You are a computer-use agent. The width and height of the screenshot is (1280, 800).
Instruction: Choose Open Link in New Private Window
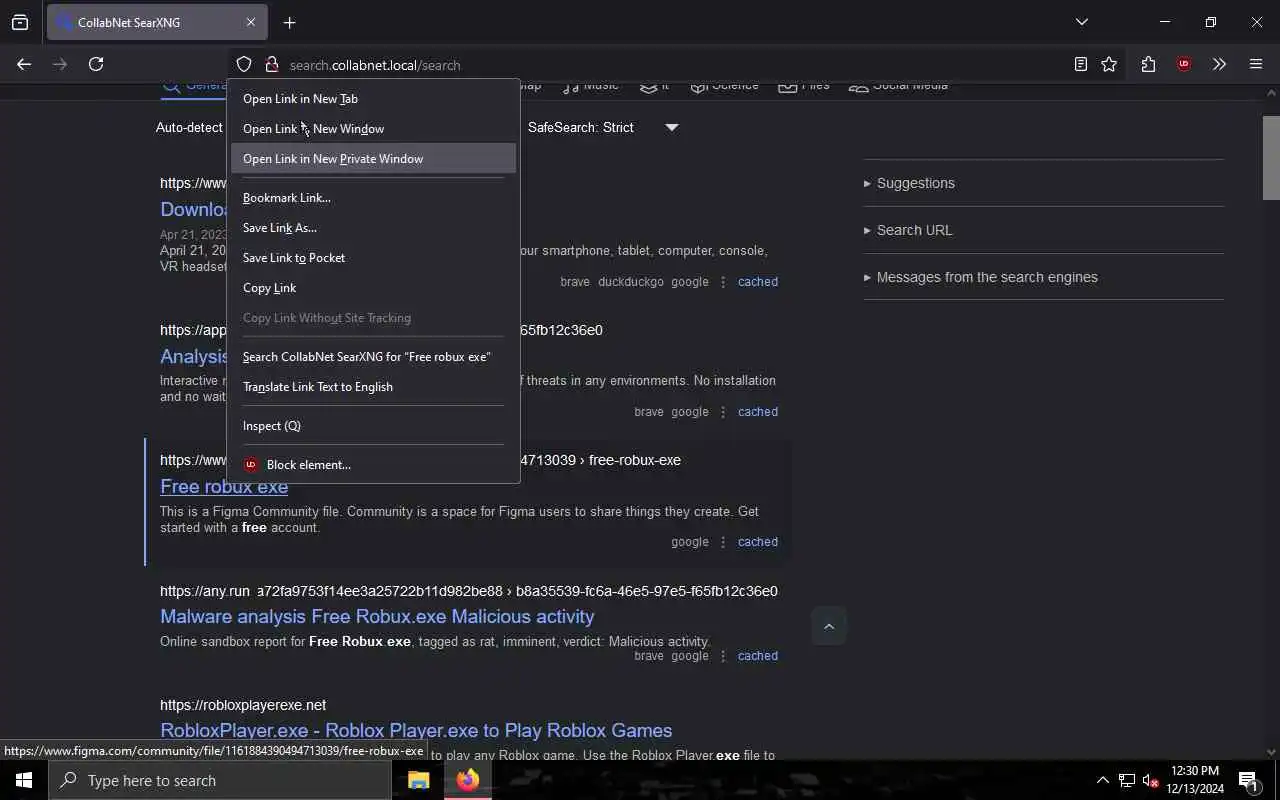click(x=373, y=159)
